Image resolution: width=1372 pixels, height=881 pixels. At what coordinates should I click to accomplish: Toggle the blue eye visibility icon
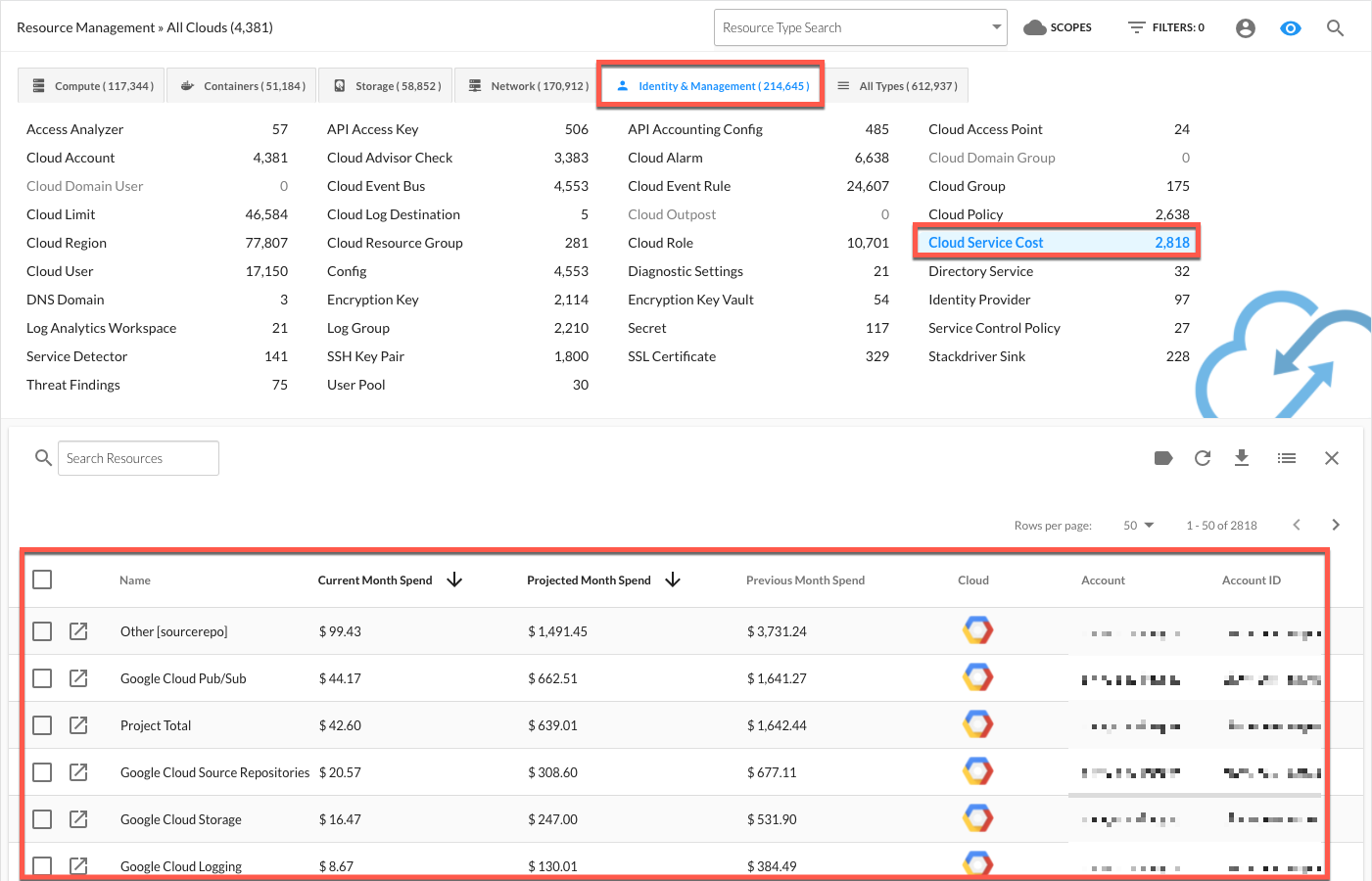[1291, 28]
